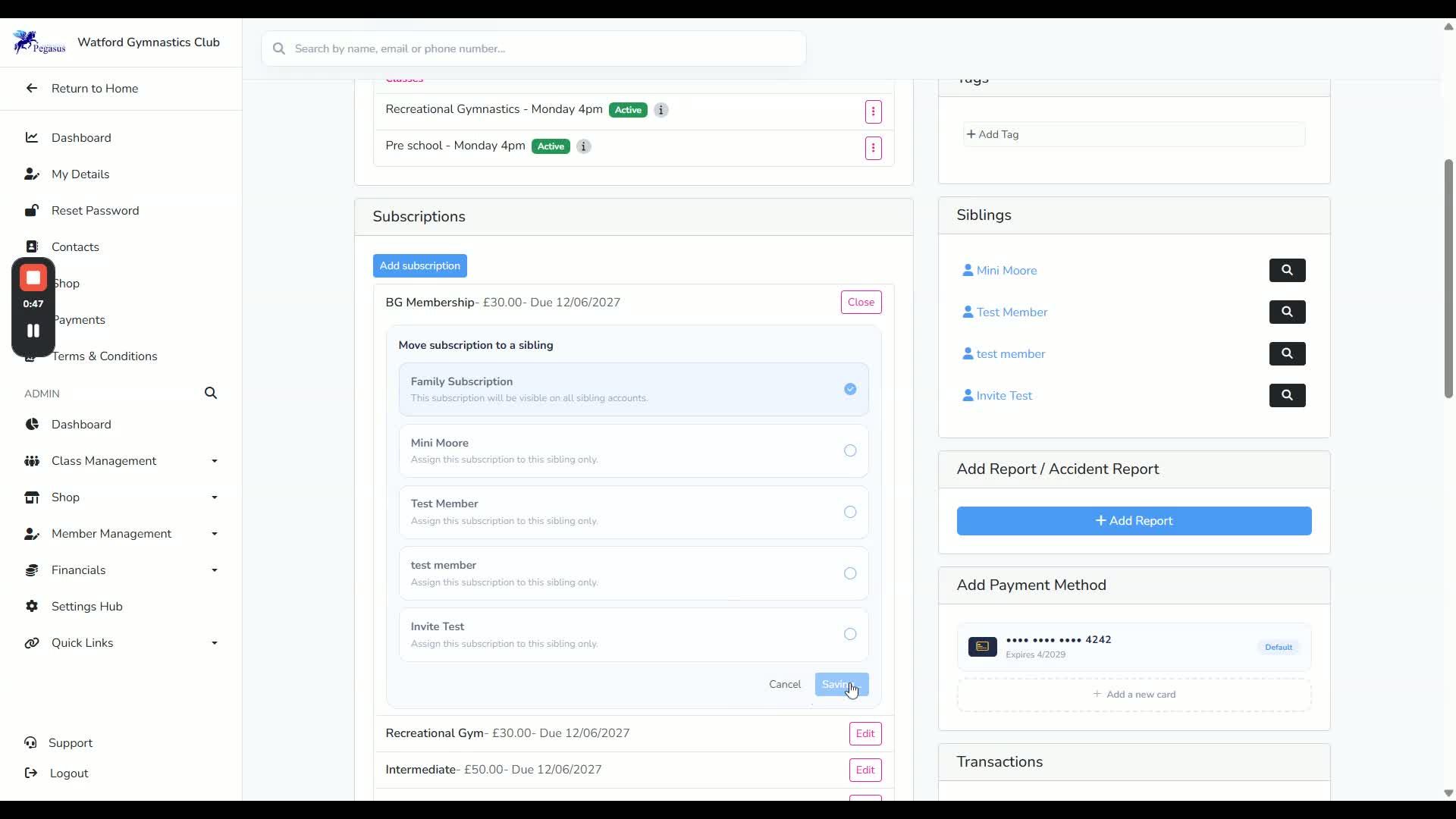The height and width of the screenshot is (819, 1456).
Task: Expand the Financials menu arrow
Action: [x=215, y=570]
